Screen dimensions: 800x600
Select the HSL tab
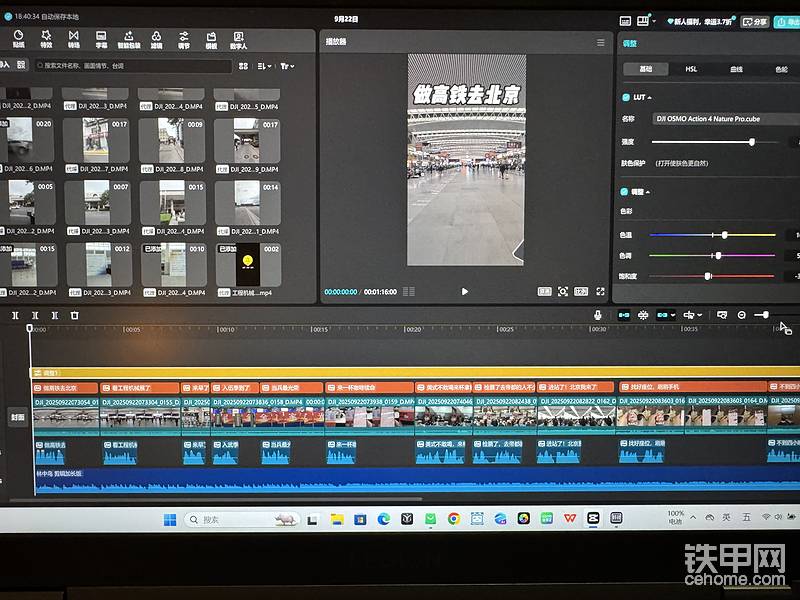[x=691, y=69]
